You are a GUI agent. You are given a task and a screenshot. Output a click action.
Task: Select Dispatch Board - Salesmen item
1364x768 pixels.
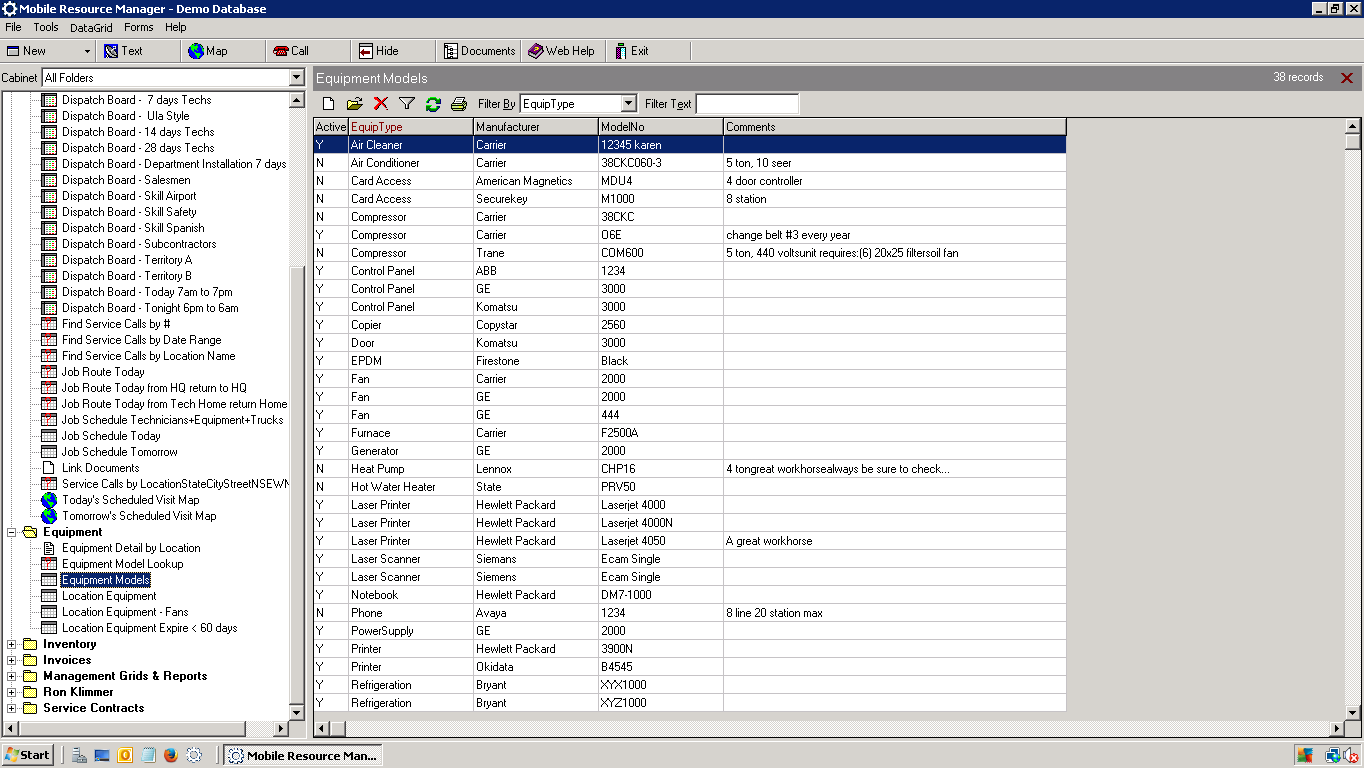coord(126,180)
